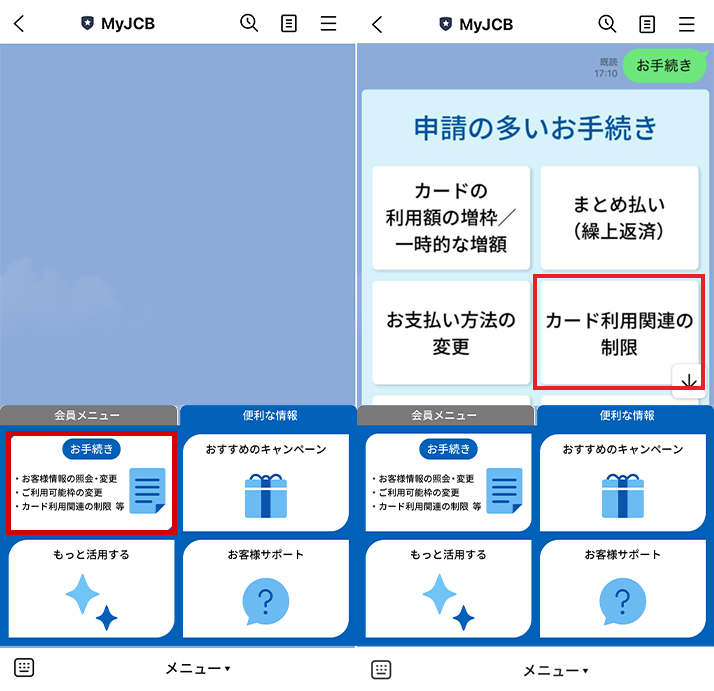The width and height of the screenshot is (714, 691).
Task: Expand the メニュー▼ dropdown on the right screen
Action: coord(556,670)
